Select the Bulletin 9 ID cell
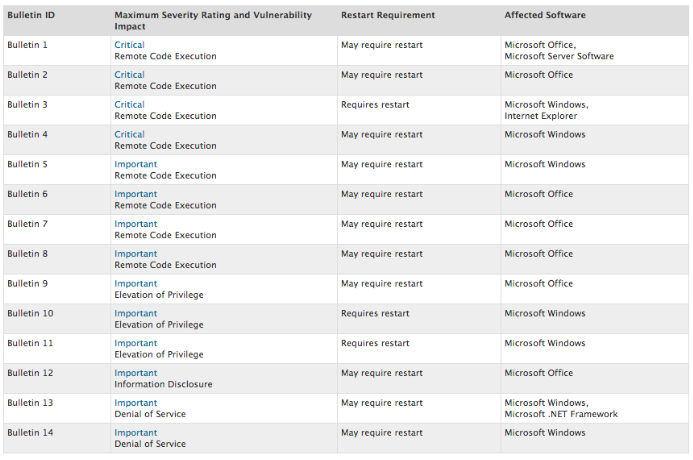 click(x=57, y=289)
